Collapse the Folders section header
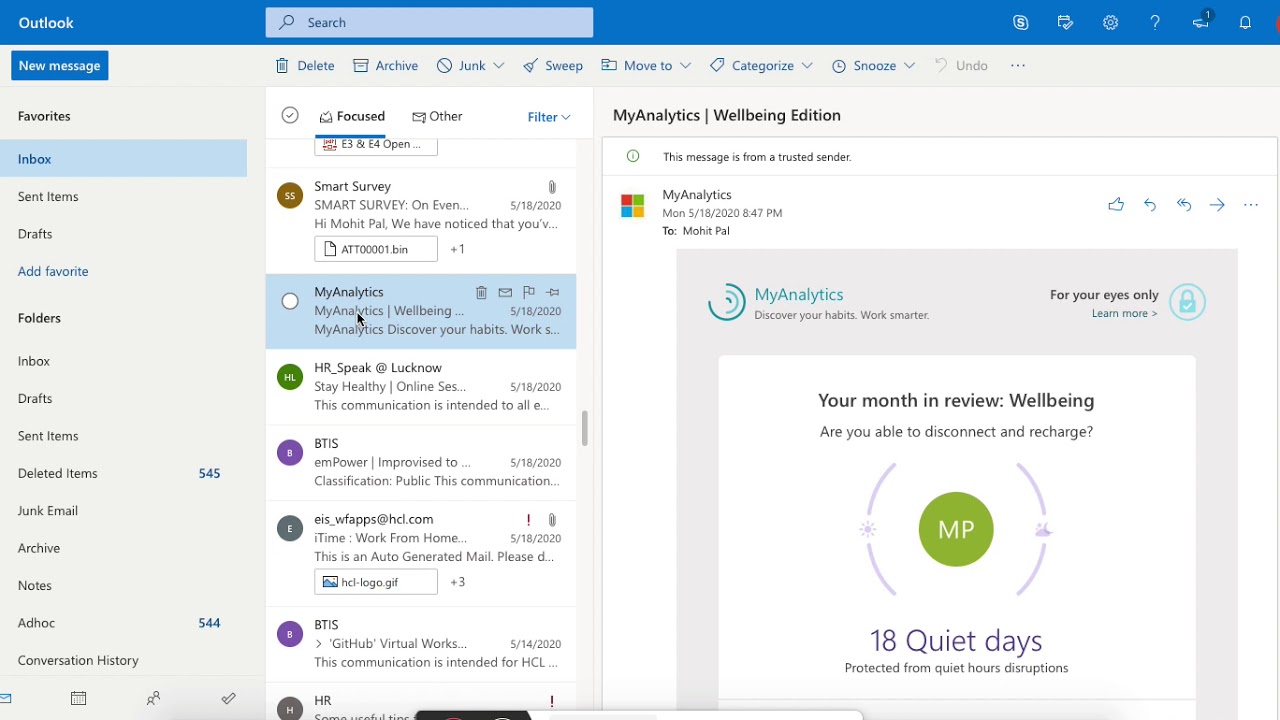The image size is (1280, 720). click(39, 318)
